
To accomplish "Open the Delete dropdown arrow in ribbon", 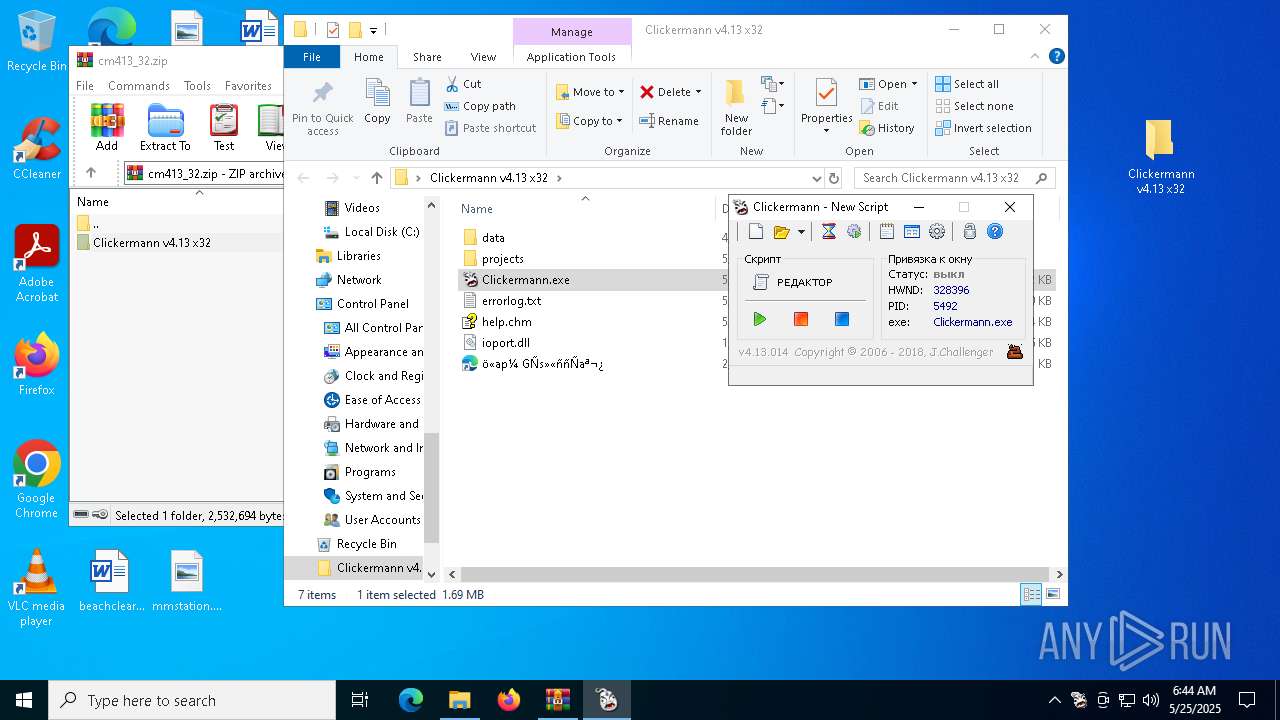I will [x=698, y=92].
